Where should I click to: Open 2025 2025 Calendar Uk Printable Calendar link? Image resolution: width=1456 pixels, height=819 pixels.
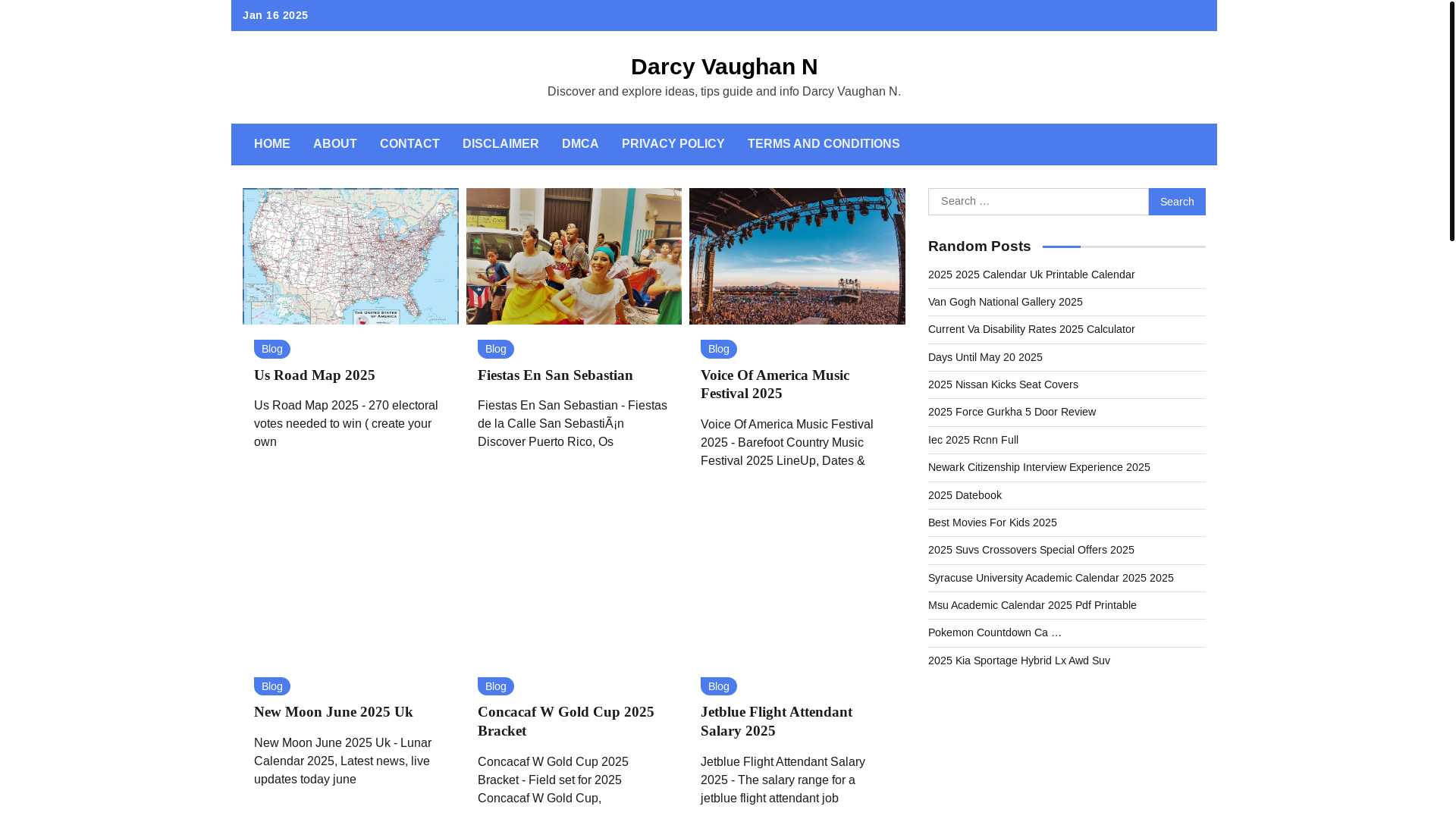(x=1031, y=275)
